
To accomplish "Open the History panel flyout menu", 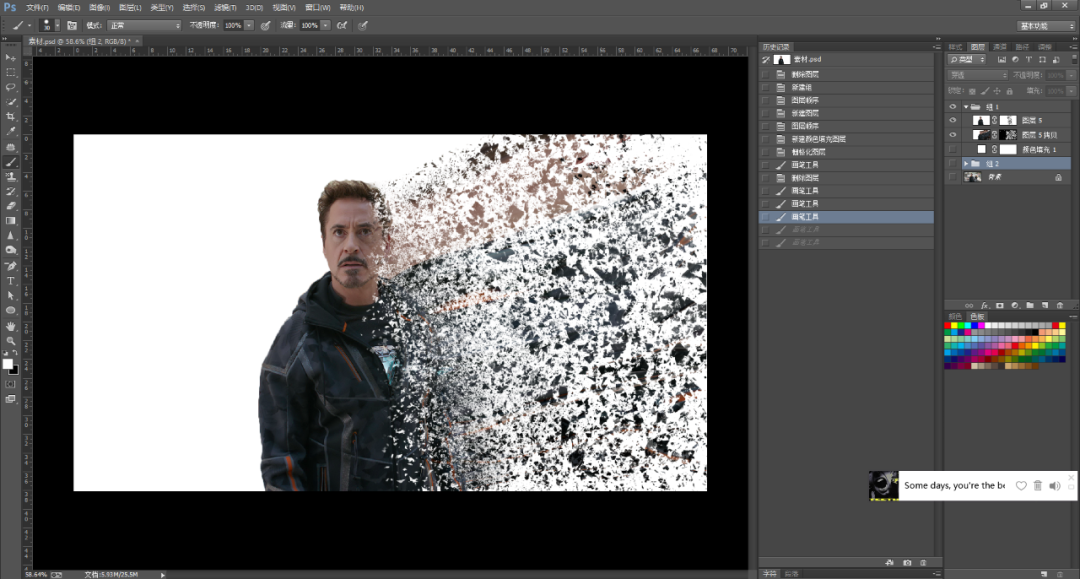I will coord(937,47).
